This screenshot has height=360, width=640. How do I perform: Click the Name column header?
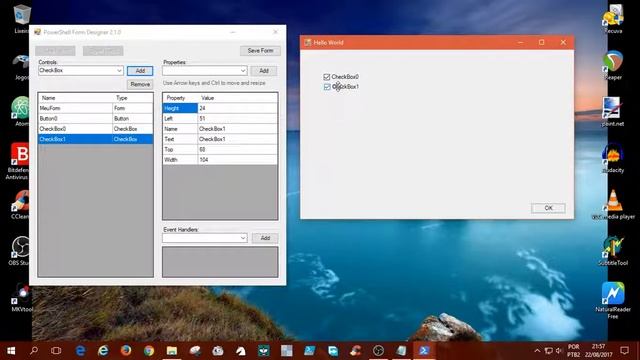click(75, 98)
